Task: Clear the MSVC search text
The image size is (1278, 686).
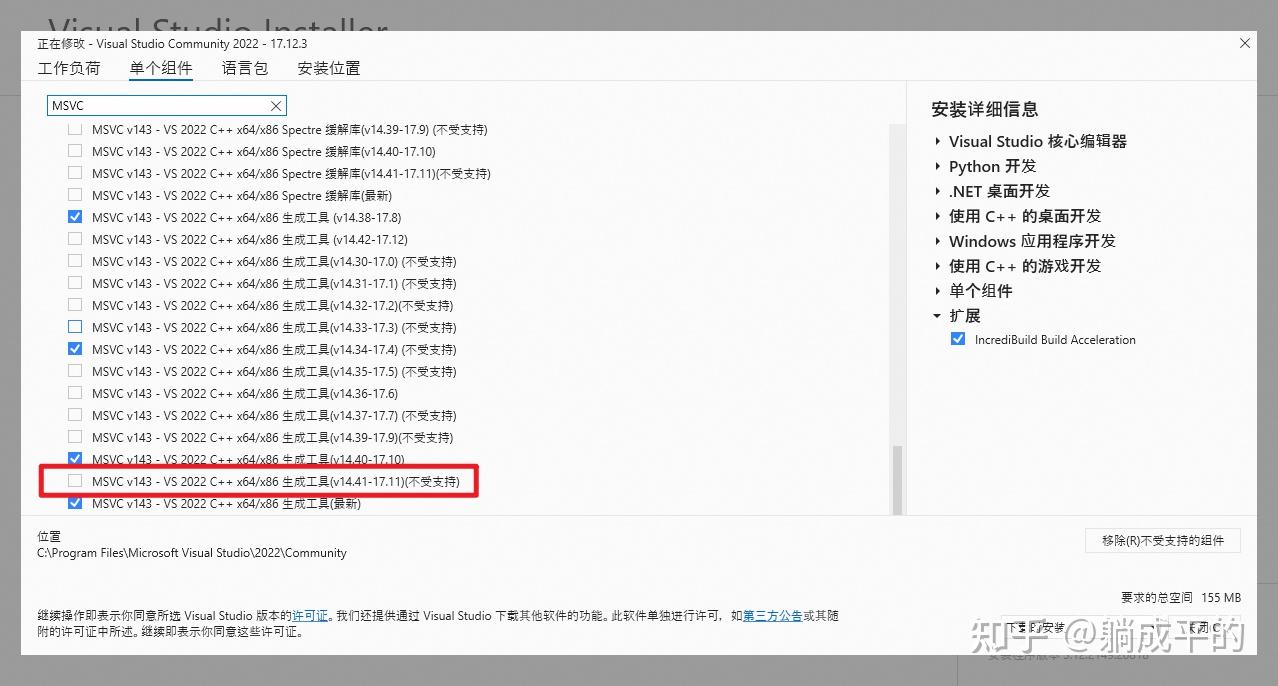Action: coord(276,105)
